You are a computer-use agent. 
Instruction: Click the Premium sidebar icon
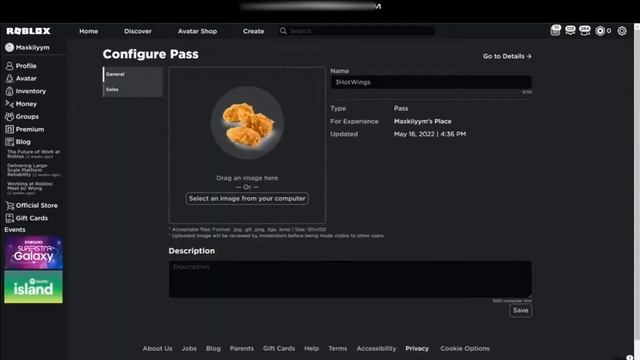tap(9, 129)
